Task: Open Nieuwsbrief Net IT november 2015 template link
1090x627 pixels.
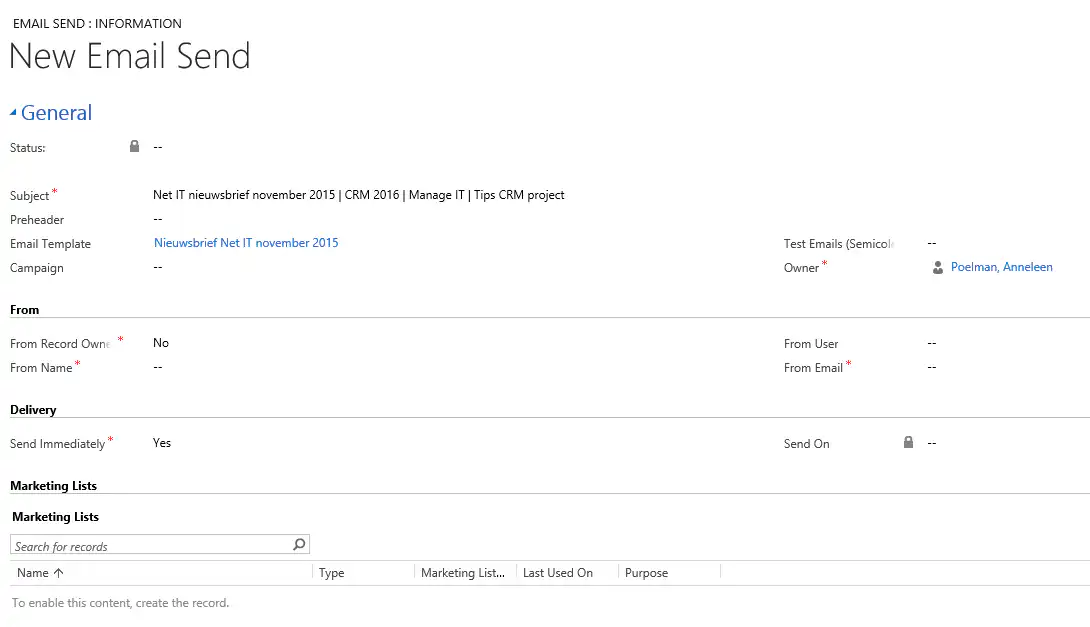Action: point(246,243)
